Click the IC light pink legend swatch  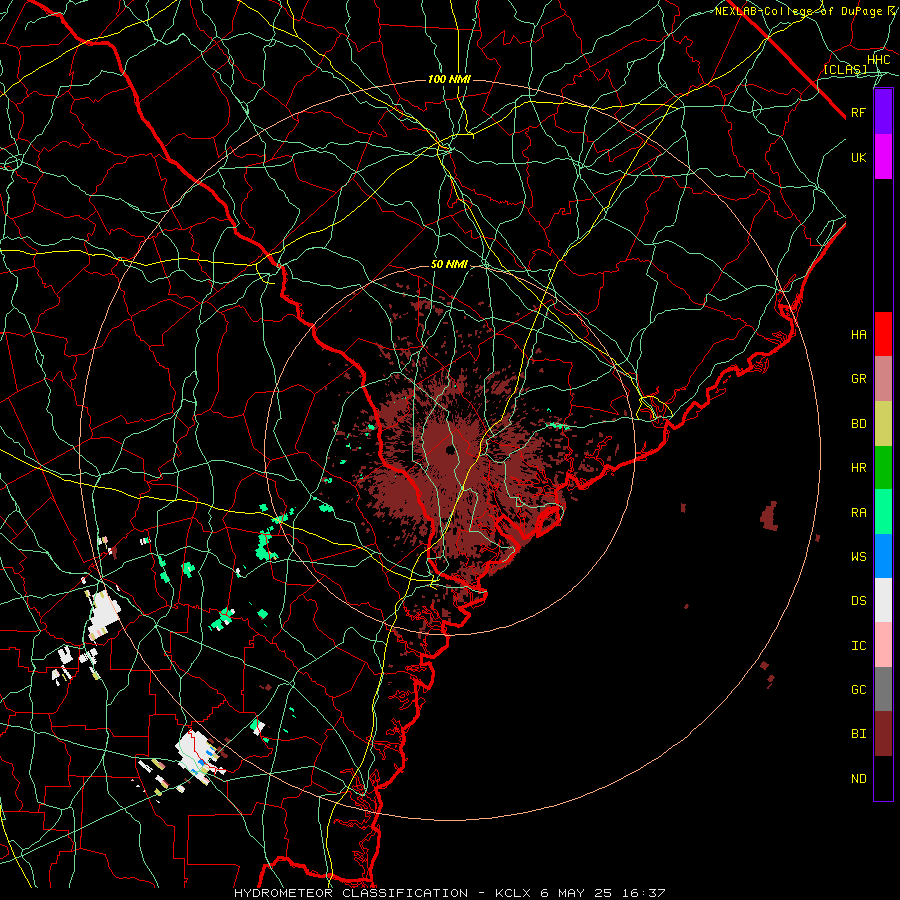click(883, 645)
